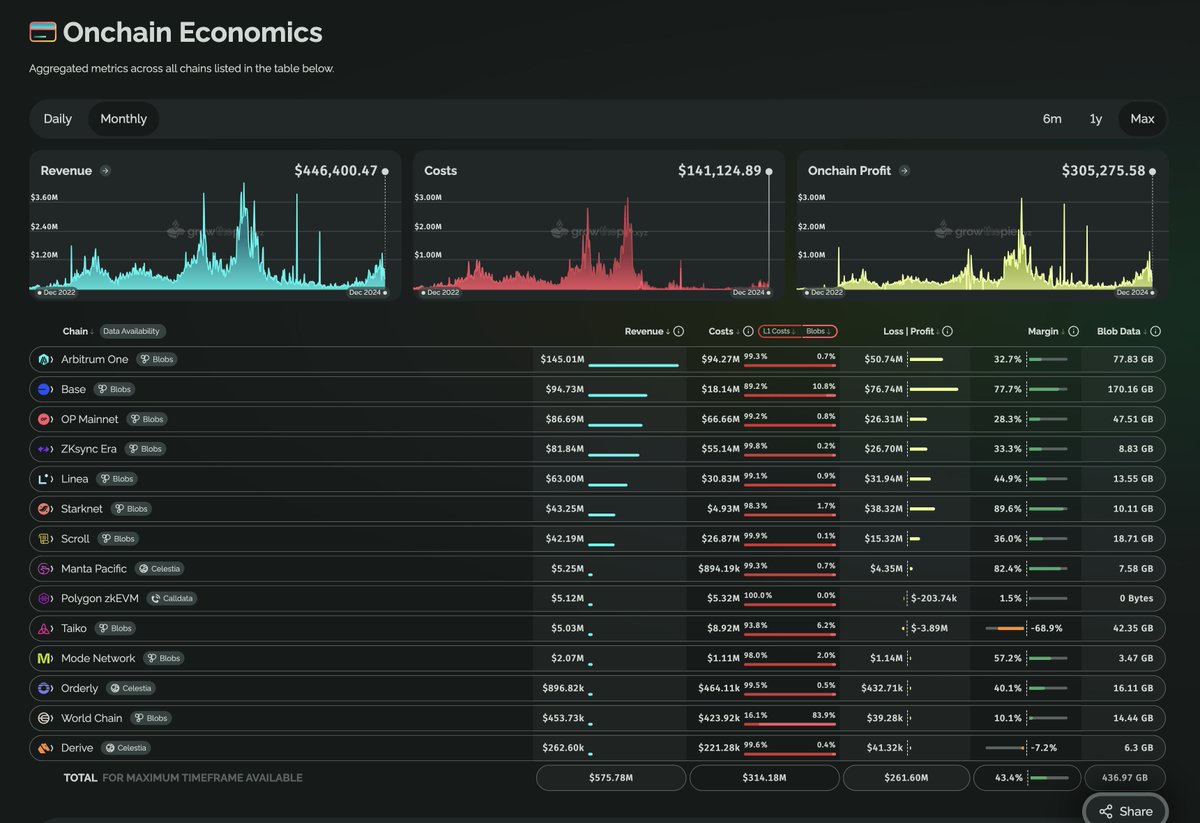The height and width of the screenshot is (823, 1200).
Task: Click the Blob Data info icon
Action: pos(1156,331)
